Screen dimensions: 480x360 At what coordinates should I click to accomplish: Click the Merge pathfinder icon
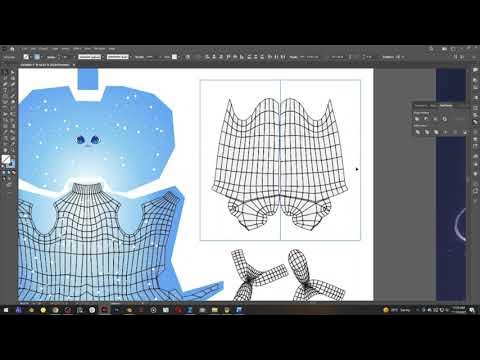pos(436,132)
